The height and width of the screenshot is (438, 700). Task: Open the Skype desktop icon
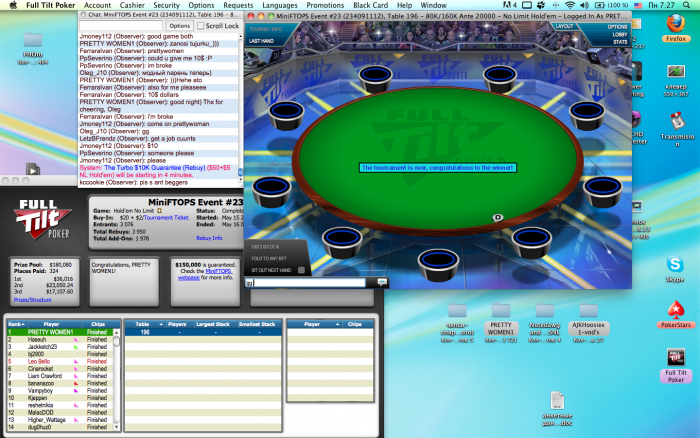[675, 267]
